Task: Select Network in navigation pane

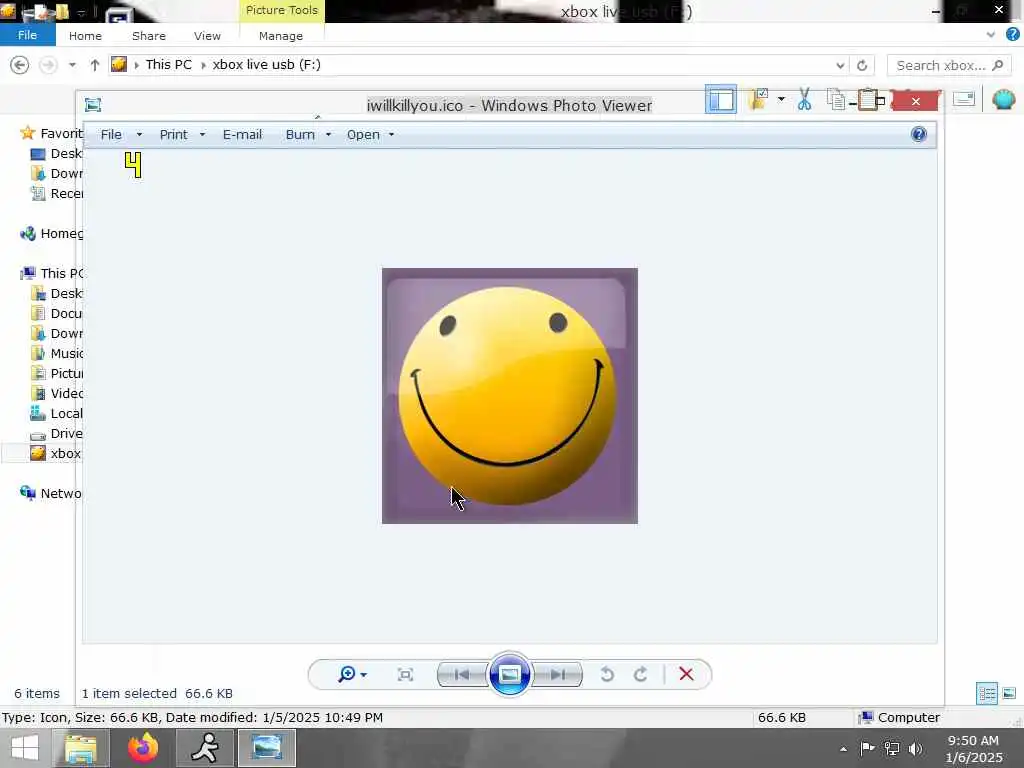Action: pos(51,493)
